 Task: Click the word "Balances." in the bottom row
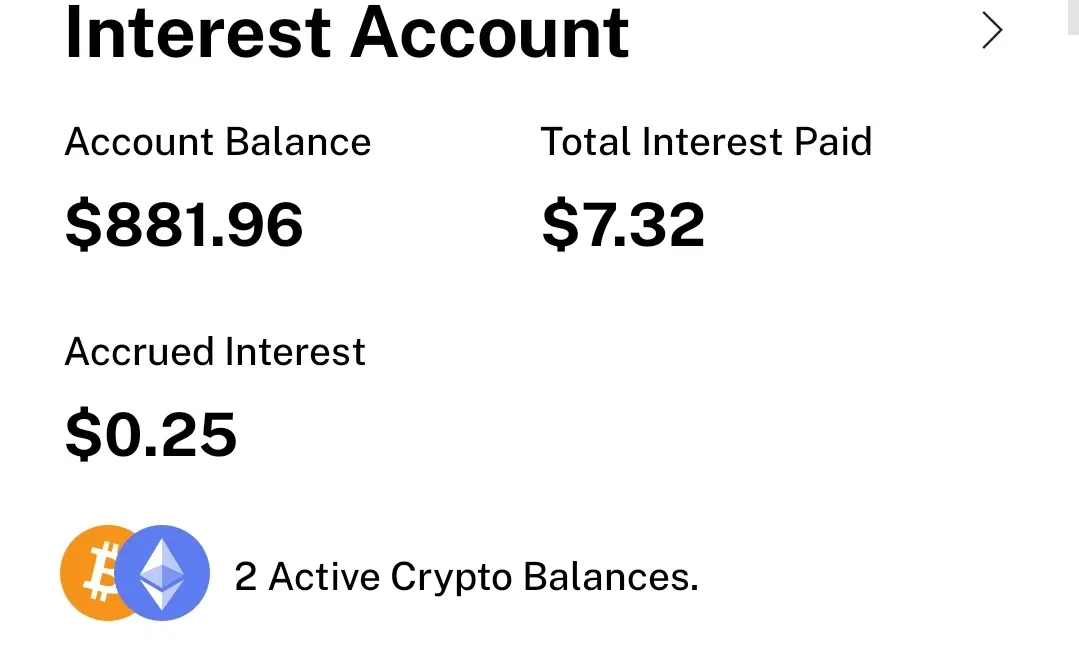[x=610, y=576]
